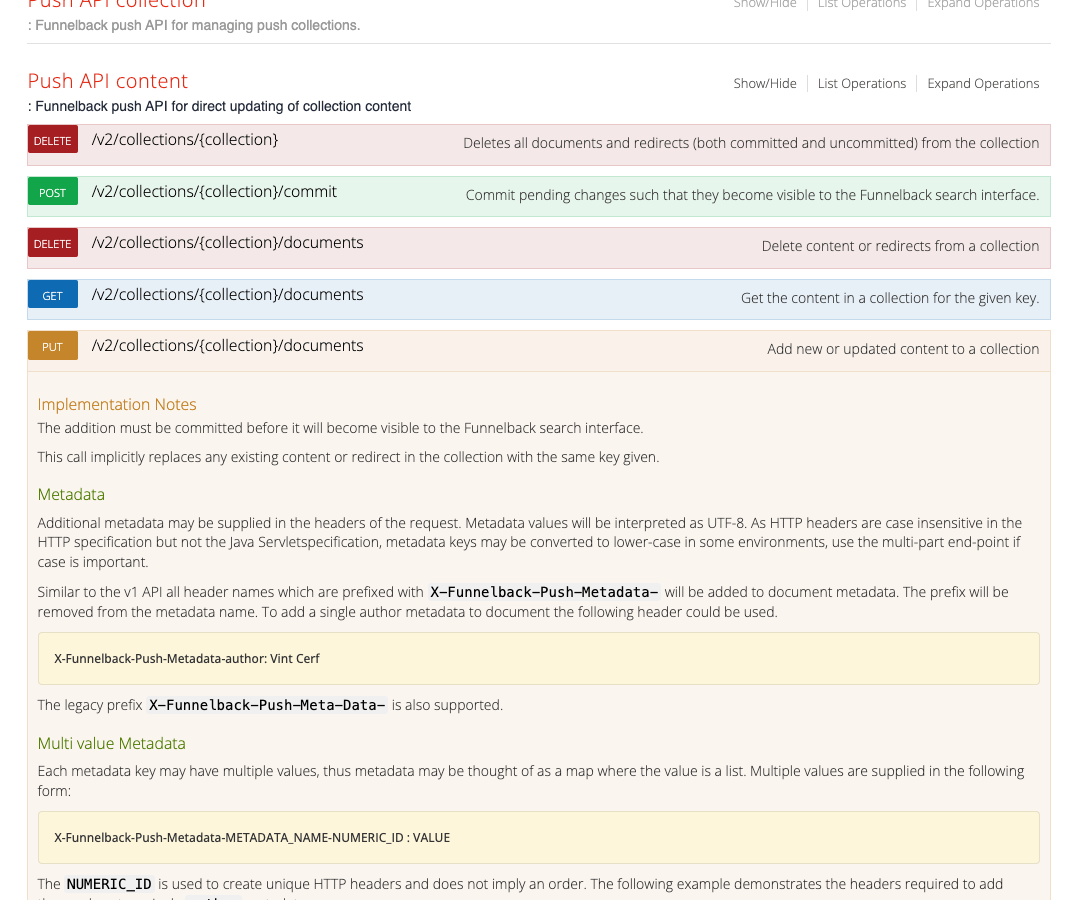Click the DELETE badge on the documents endpoint
Viewport: 1084px width, 900px height.
pyautogui.click(x=52, y=243)
